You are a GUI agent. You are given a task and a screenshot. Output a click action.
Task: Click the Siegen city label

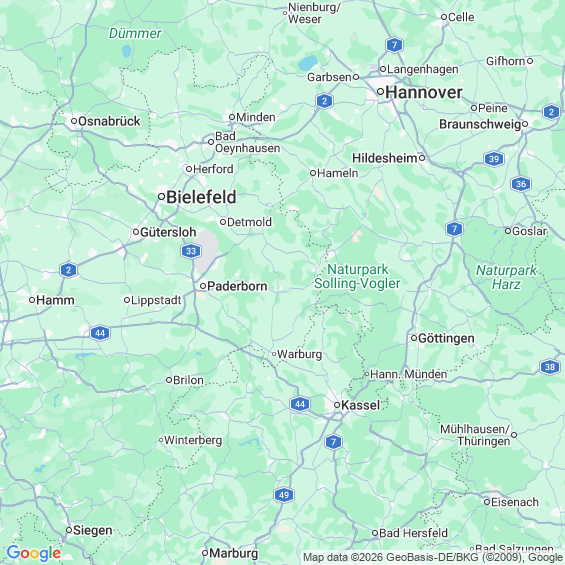(93, 530)
